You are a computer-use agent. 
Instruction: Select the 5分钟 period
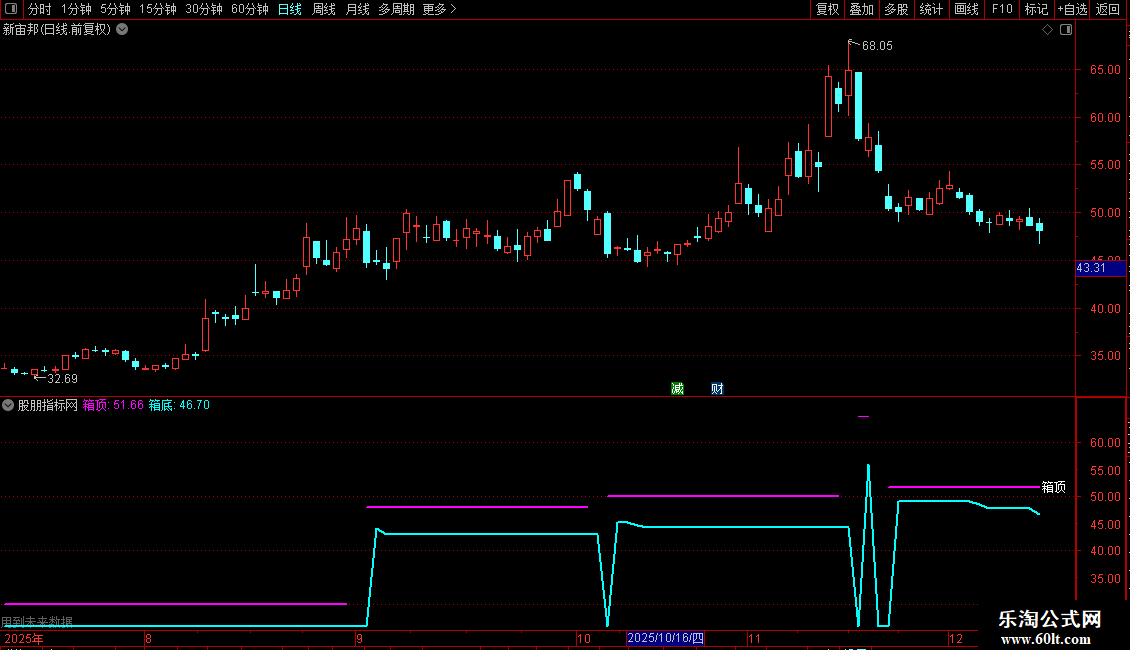115,9
